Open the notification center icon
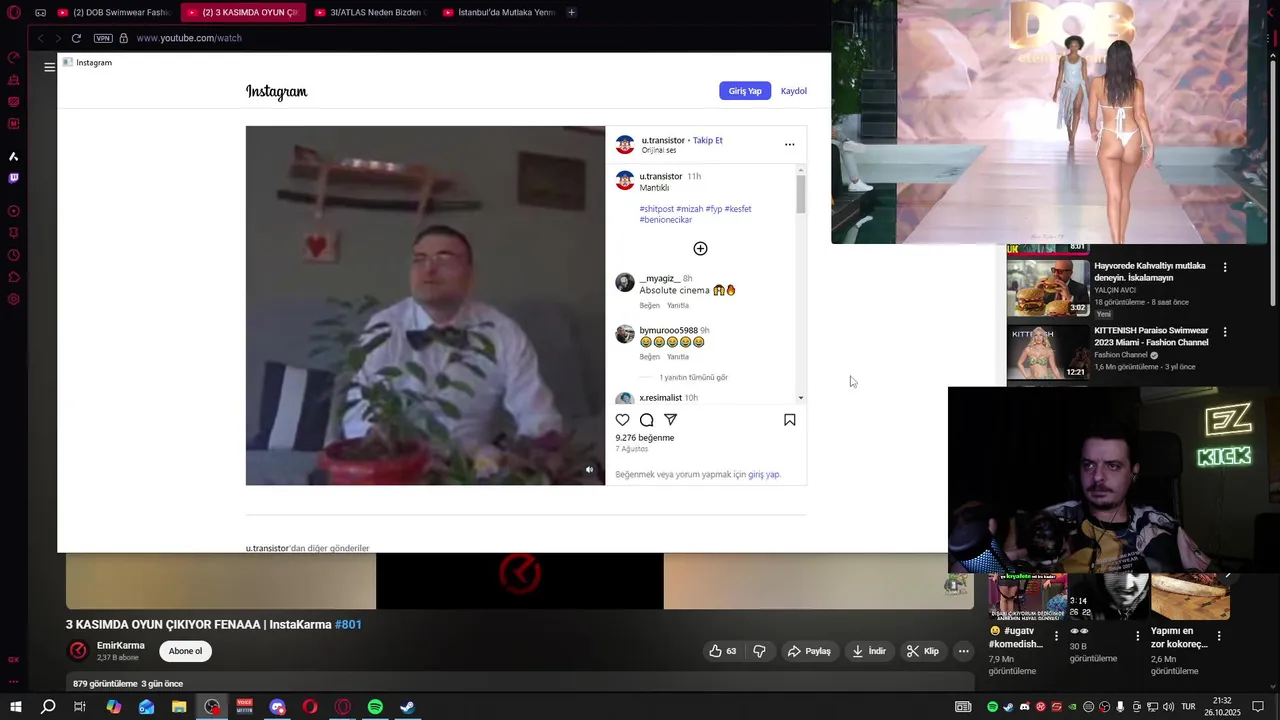Image resolution: width=1280 pixels, height=720 pixels. (1259, 707)
